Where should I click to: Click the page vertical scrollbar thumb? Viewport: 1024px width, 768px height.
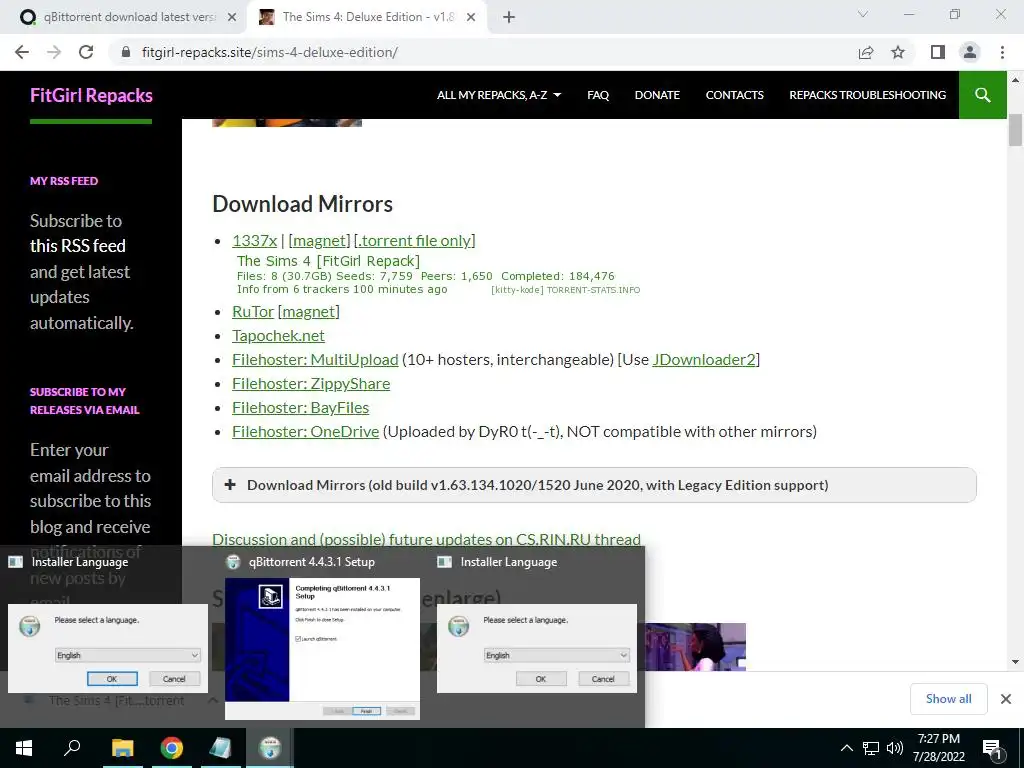click(1015, 130)
